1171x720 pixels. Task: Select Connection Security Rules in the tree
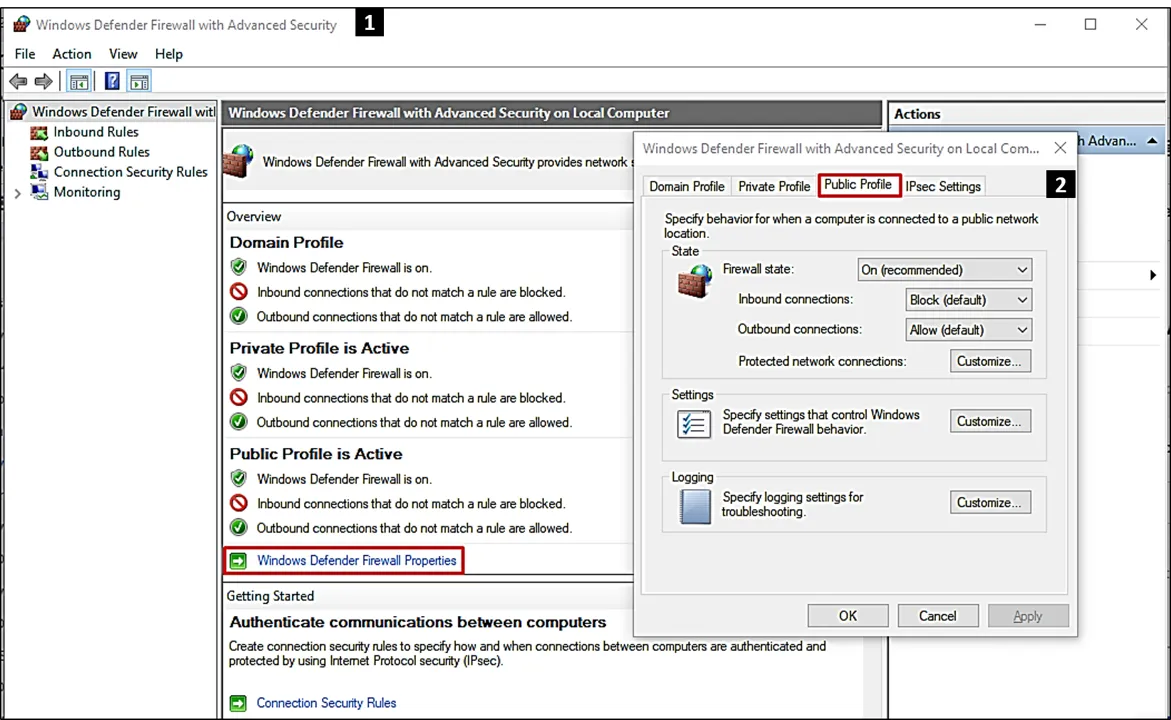tap(130, 172)
